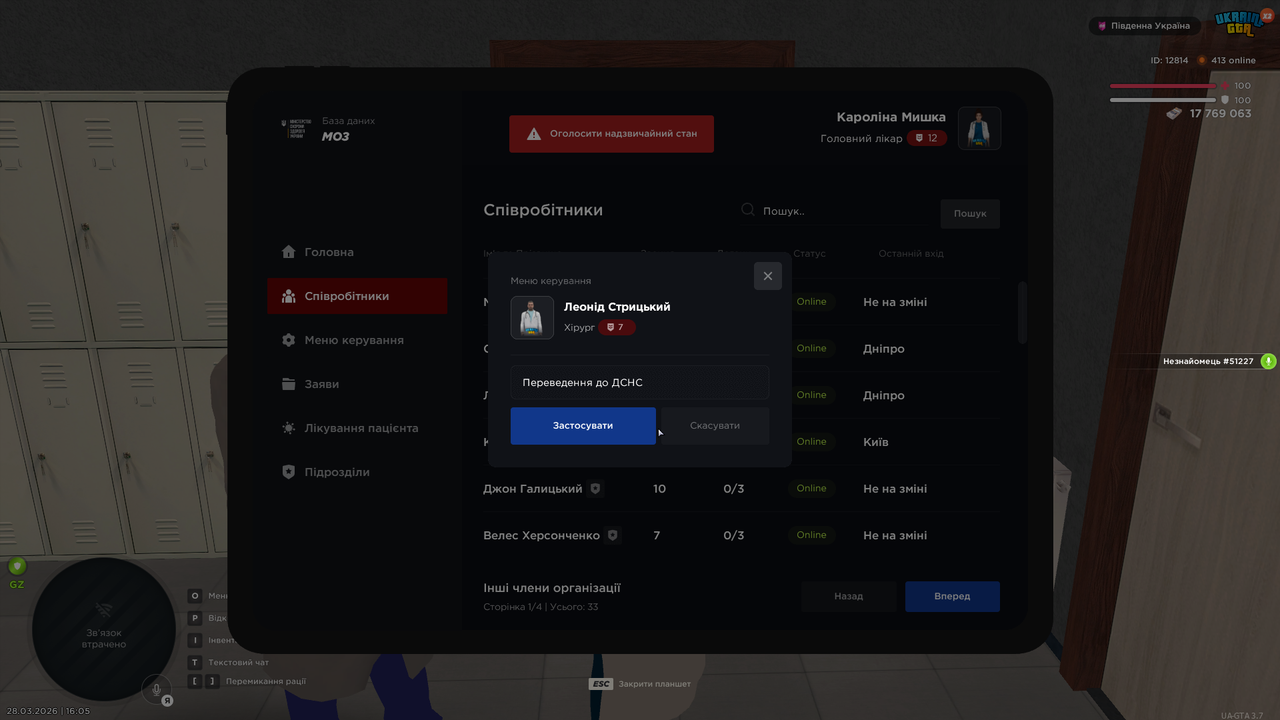Click the Лікування пацієнта sidebar icon
This screenshot has height=720, width=1280.
[x=289, y=428]
